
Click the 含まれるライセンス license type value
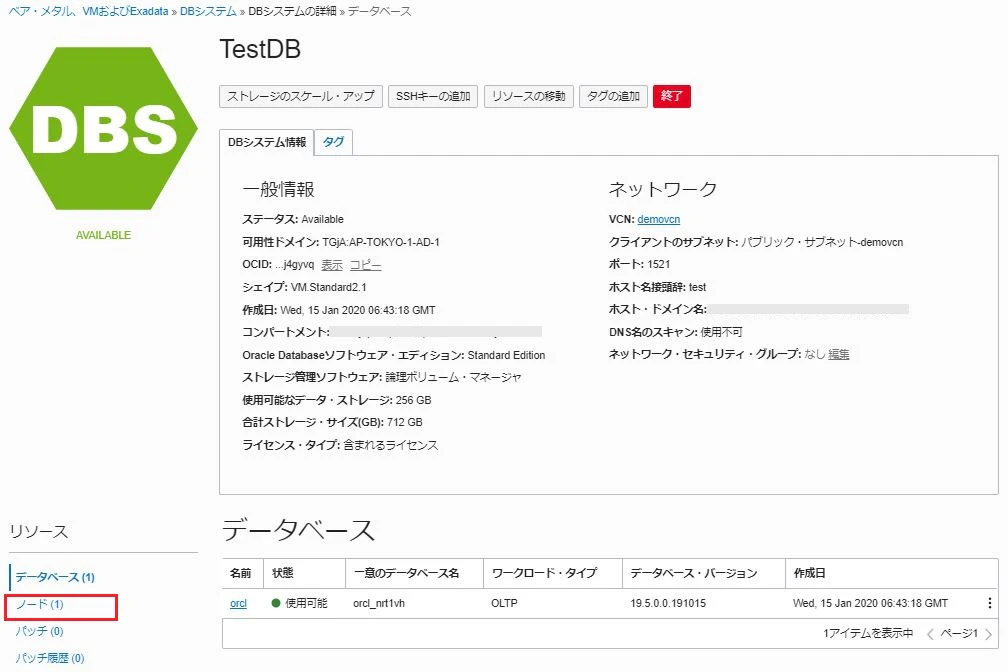point(390,445)
